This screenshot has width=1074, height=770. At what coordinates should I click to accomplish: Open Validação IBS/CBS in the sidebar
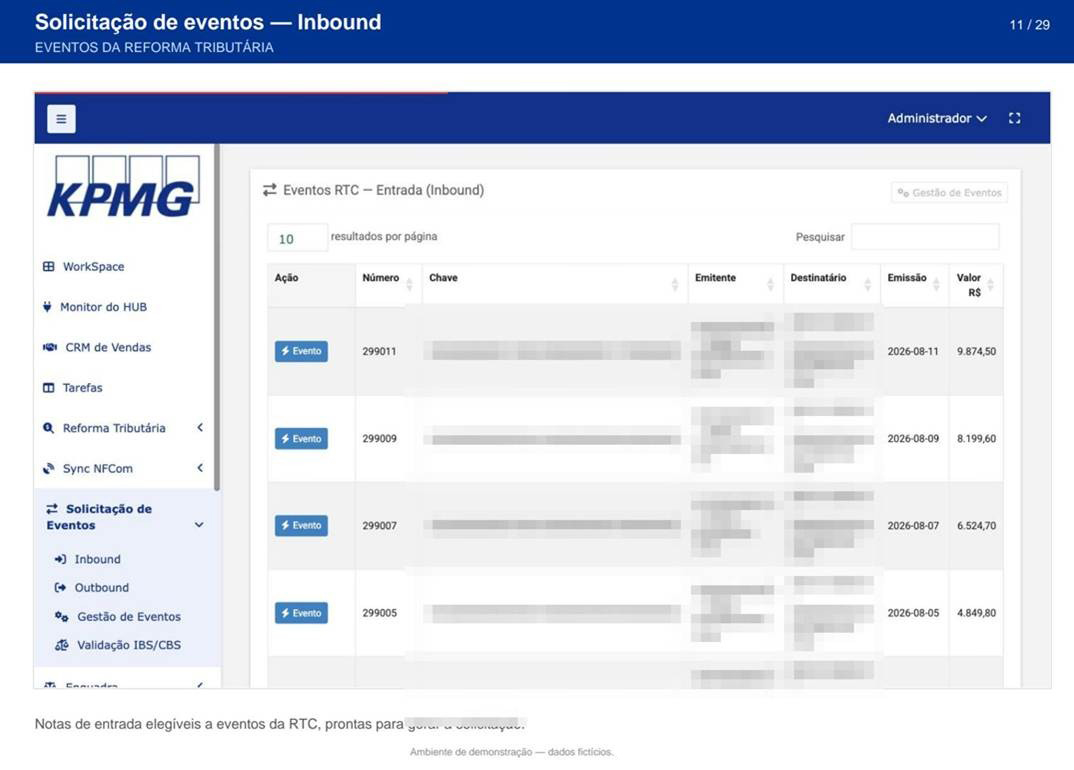click(x=118, y=645)
